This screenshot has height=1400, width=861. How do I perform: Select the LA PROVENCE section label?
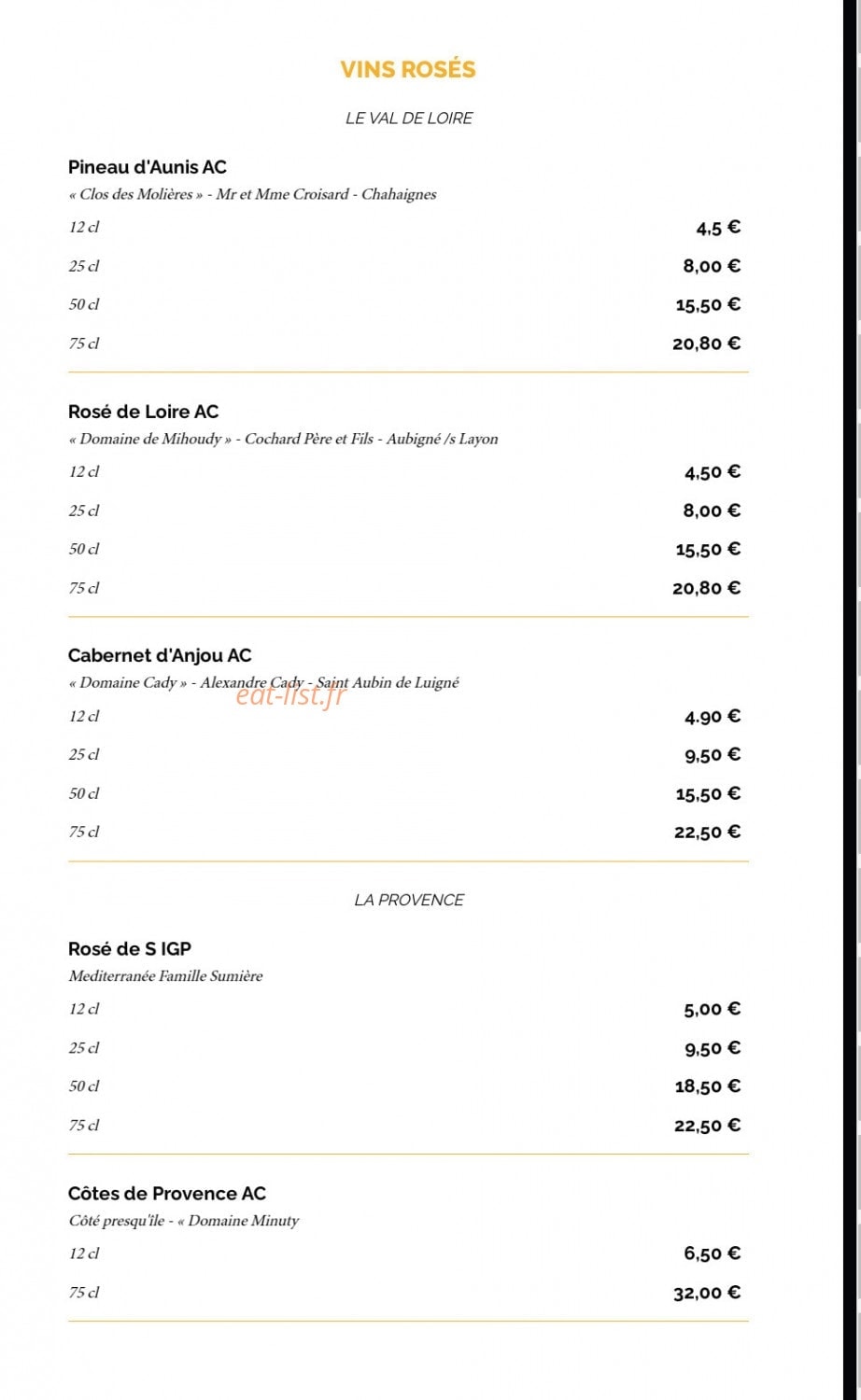[409, 900]
